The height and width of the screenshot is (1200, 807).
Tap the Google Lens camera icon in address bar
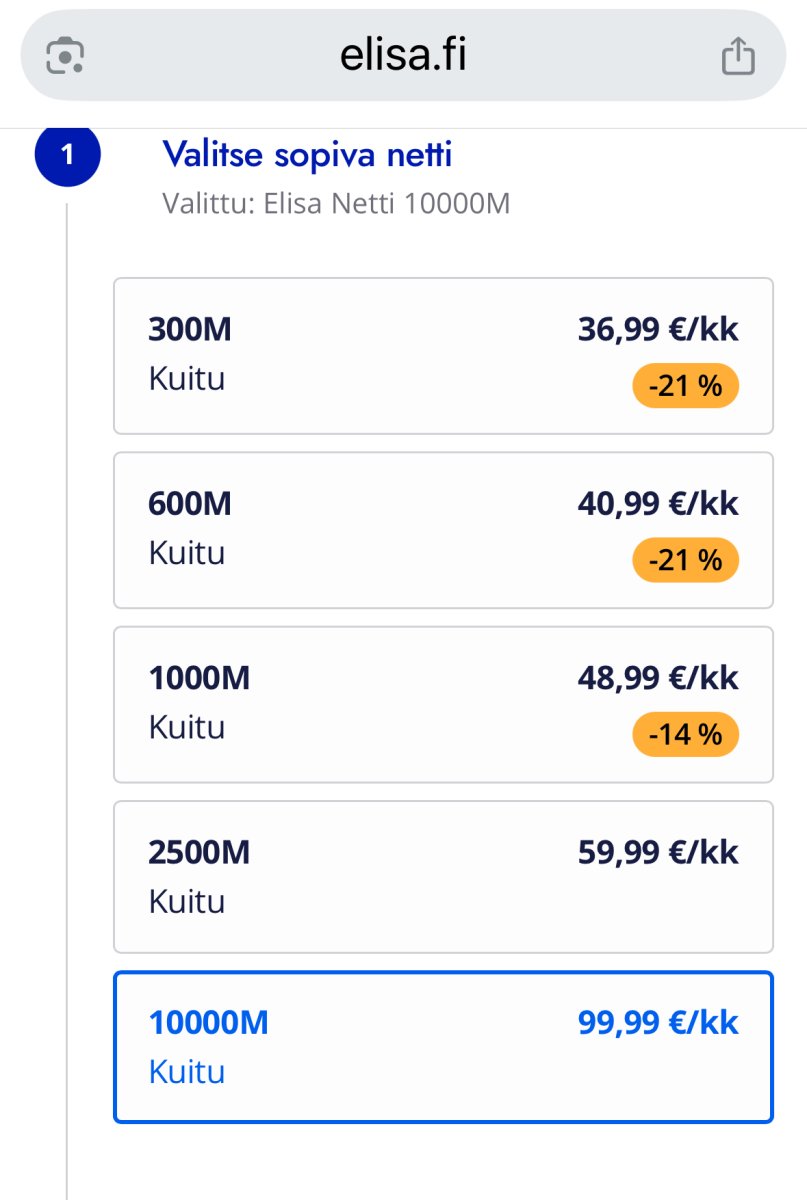(x=65, y=56)
